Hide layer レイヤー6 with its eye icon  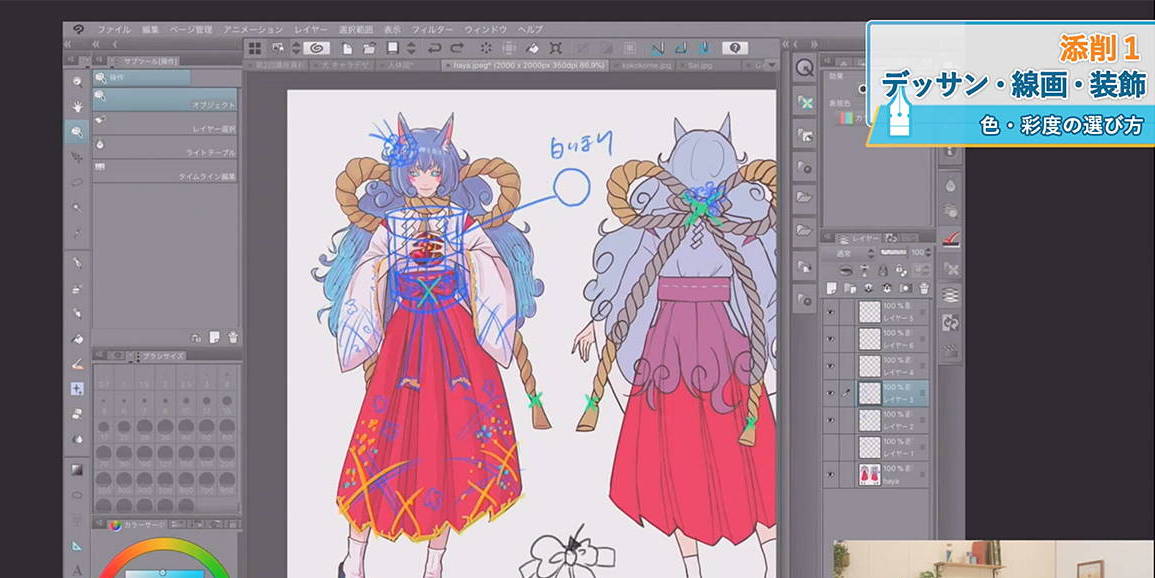(831, 339)
